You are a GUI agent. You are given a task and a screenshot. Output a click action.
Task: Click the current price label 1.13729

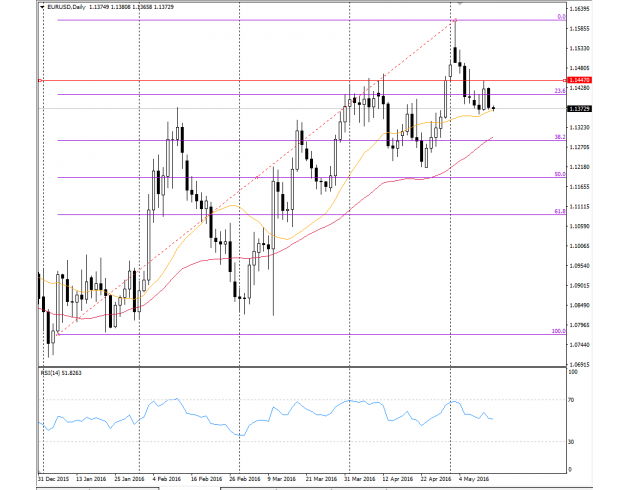(x=579, y=108)
